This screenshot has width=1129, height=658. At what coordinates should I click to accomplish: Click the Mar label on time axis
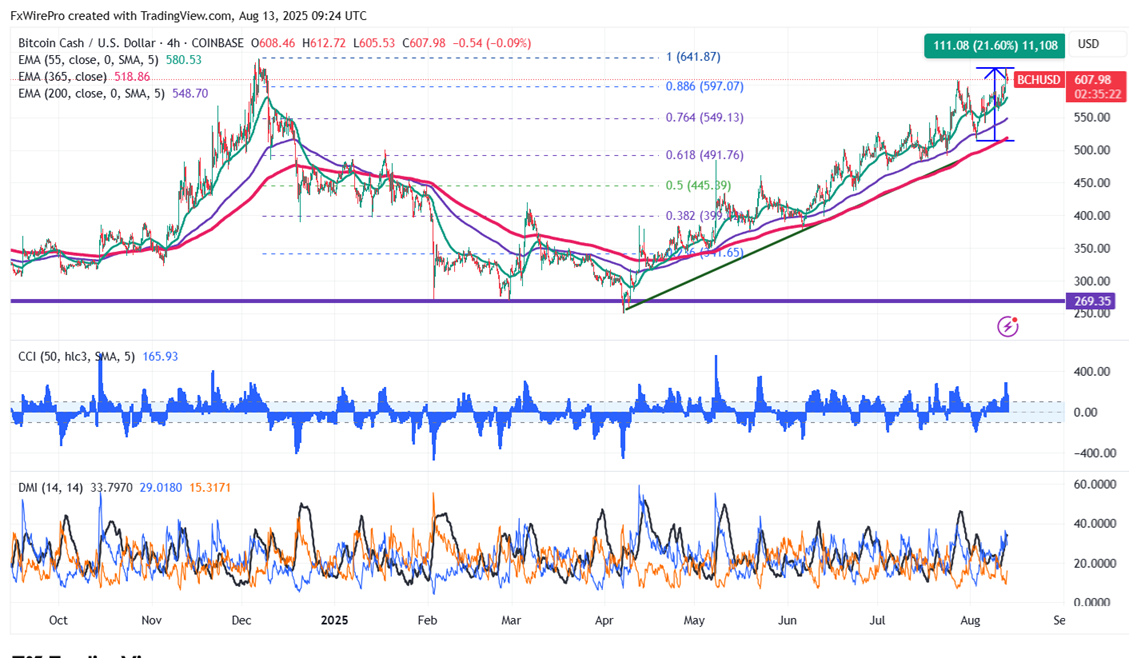point(510,620)
